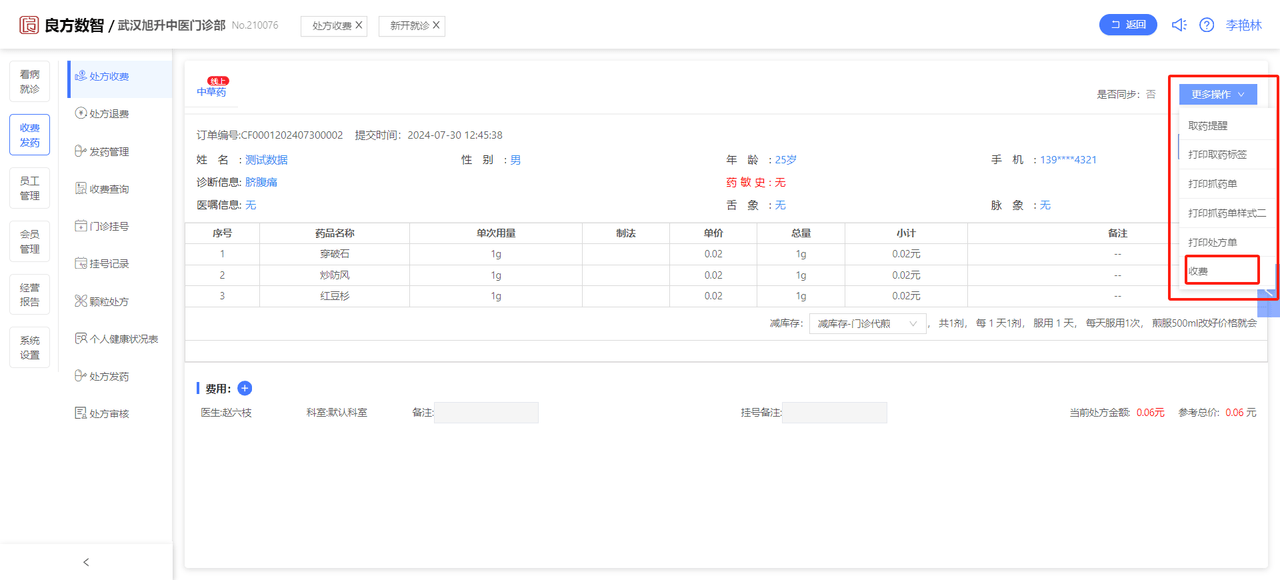Open the help question-mark icon

click(1206, 25)
